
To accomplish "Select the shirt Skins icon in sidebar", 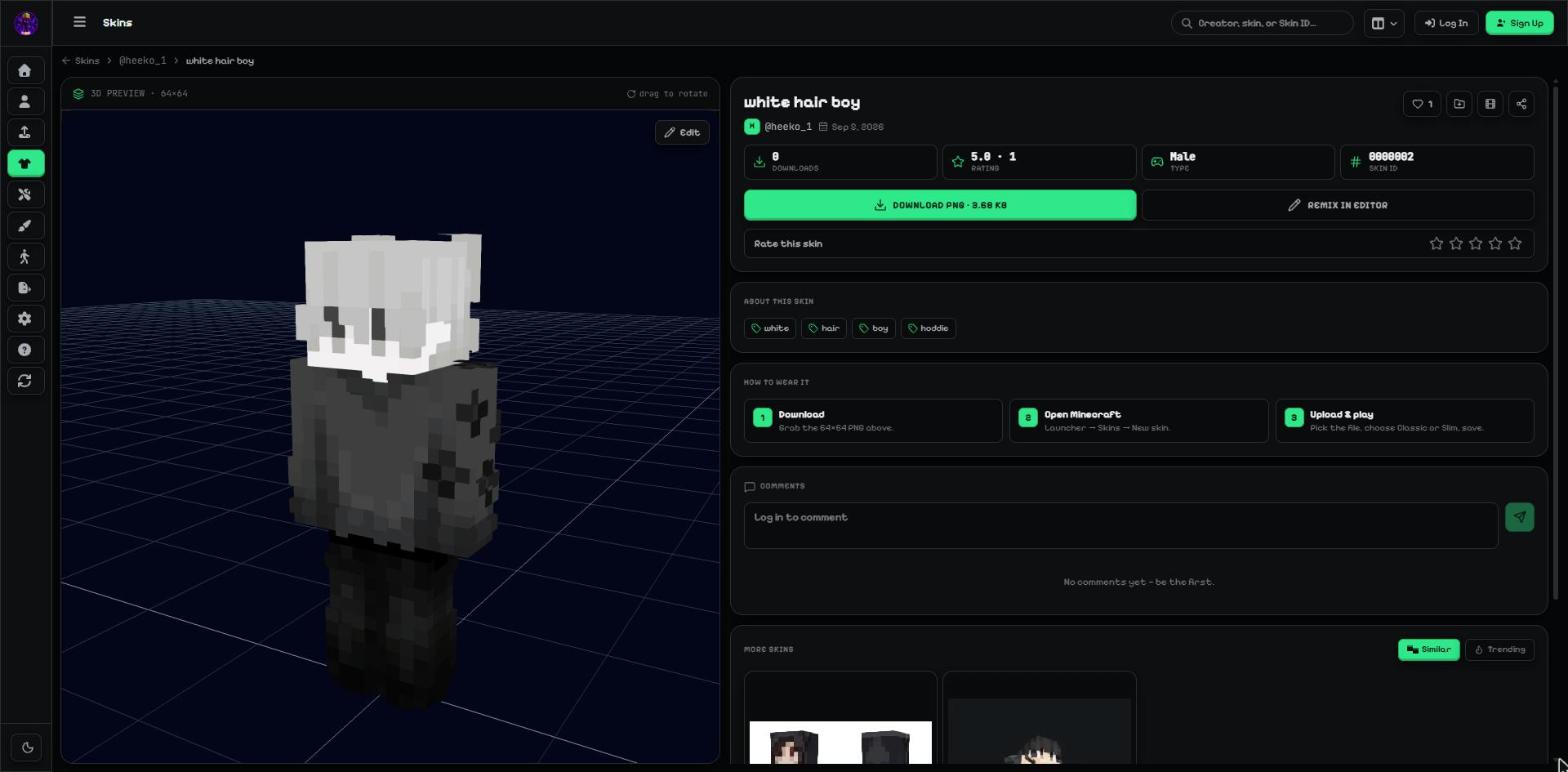I will [x=25, y=163].
